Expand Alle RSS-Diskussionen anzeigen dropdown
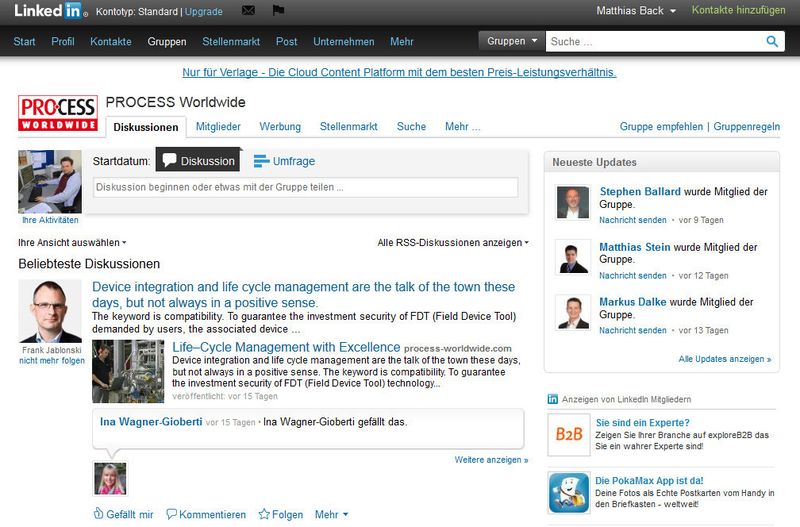800x527 pixels. pos(453,242)
